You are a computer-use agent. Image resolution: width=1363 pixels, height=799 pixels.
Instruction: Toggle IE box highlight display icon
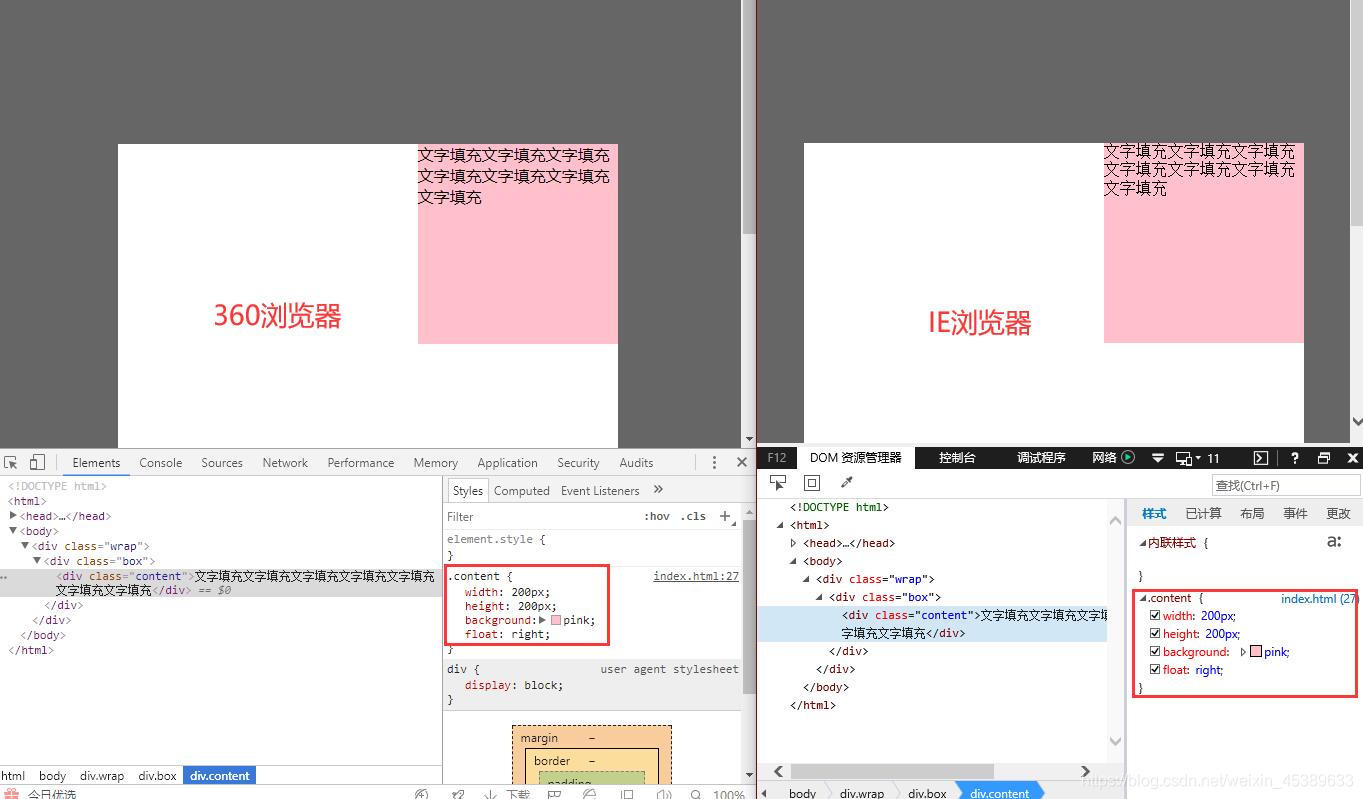(812, 483)
